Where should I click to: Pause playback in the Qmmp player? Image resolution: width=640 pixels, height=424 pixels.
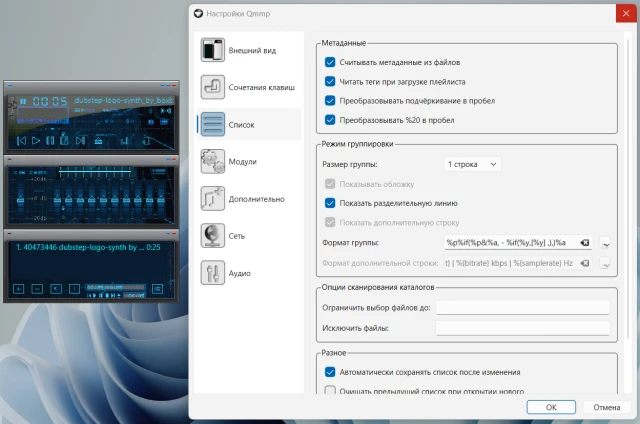tap(50, 141)
